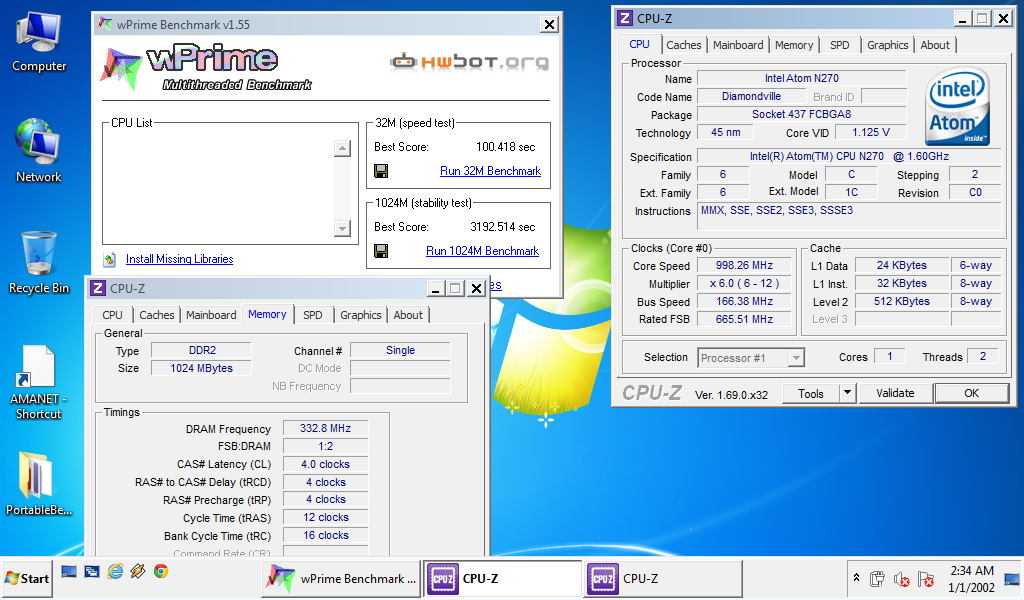The width and height of the screenshot is (1024, 600).
Task: Select SPD tab in Memory CPU-Z window
Action: point(313,315)
